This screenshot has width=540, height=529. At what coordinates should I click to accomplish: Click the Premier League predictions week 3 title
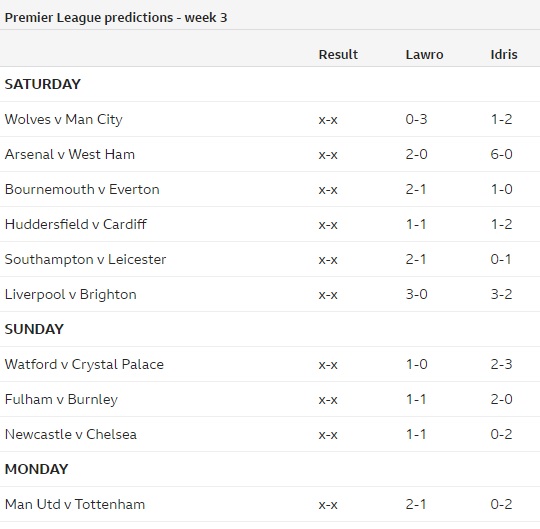[x=116, y=18]
